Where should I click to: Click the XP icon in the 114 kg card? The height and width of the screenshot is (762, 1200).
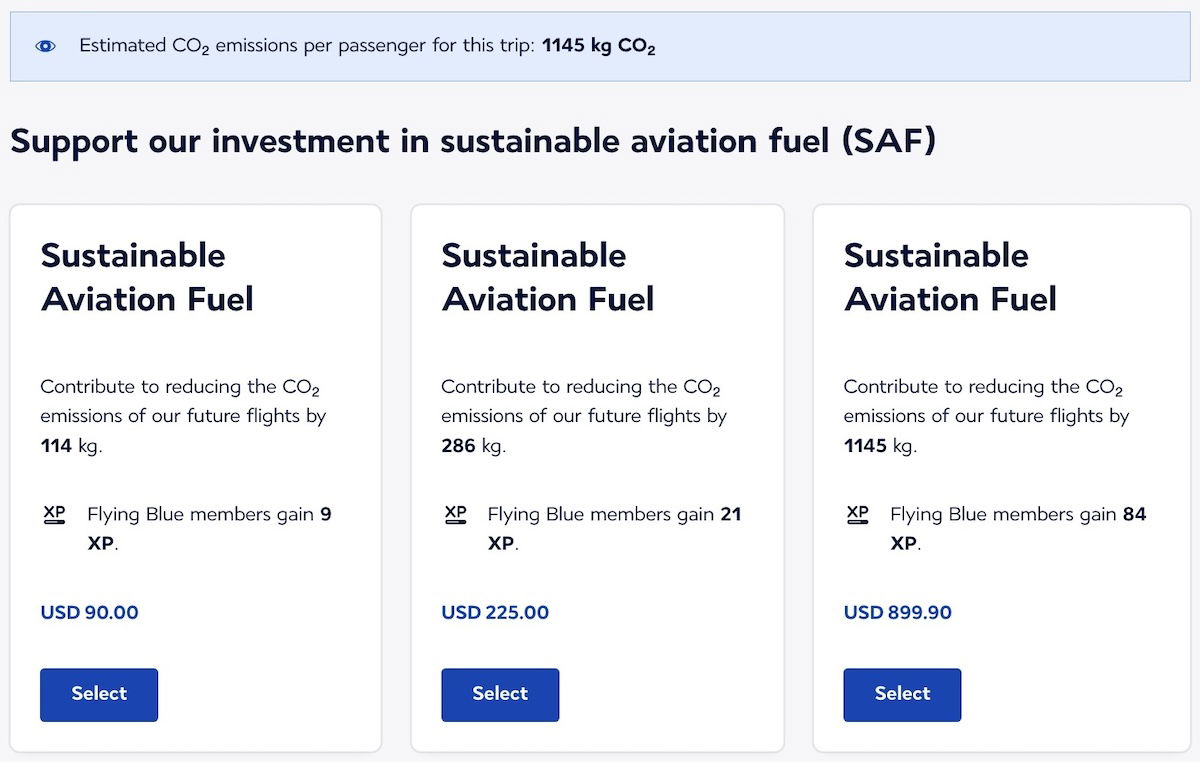(x=54, y=514)
